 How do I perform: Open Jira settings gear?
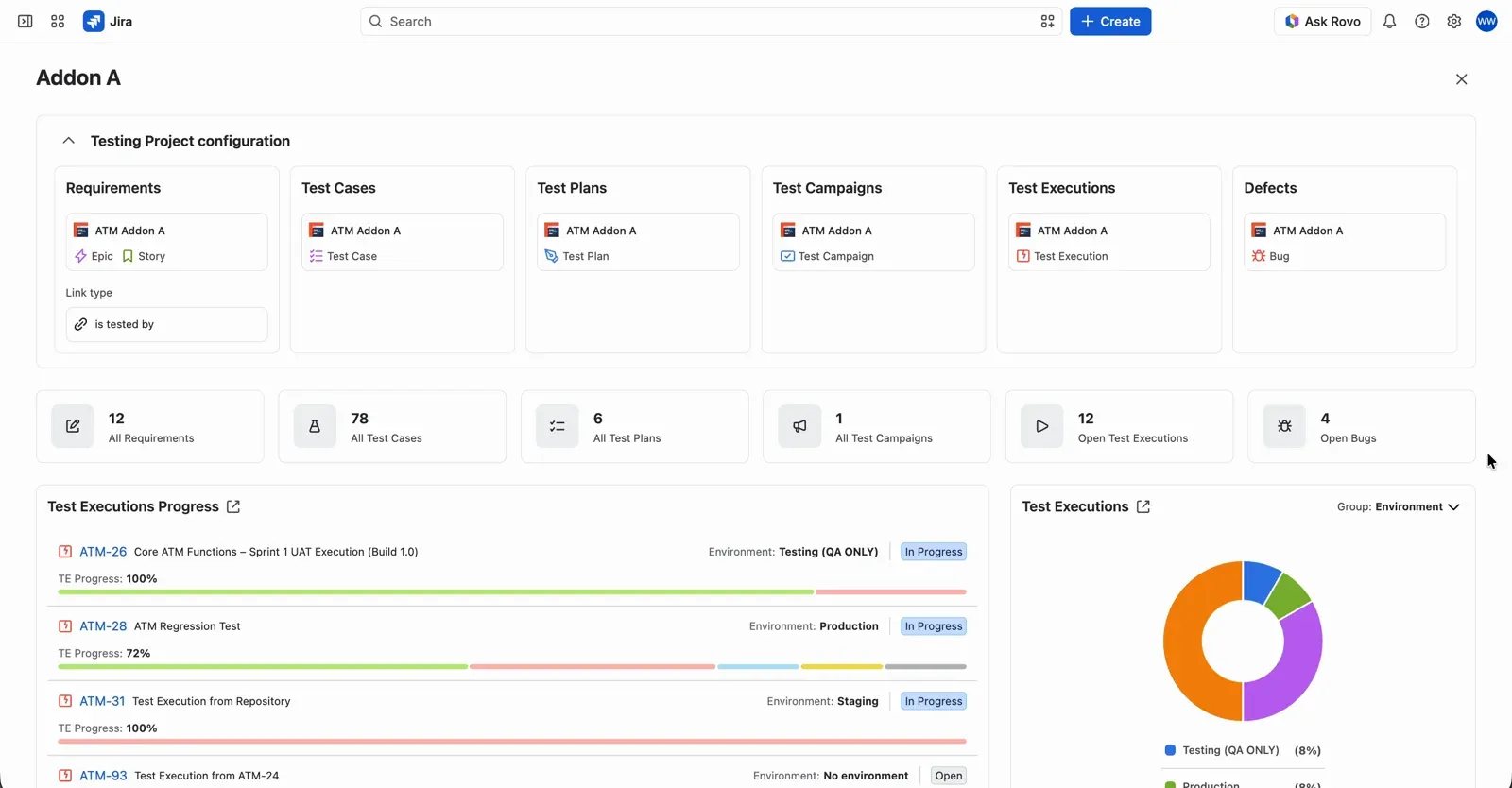pyautogui.click(x=1453, y=21)
